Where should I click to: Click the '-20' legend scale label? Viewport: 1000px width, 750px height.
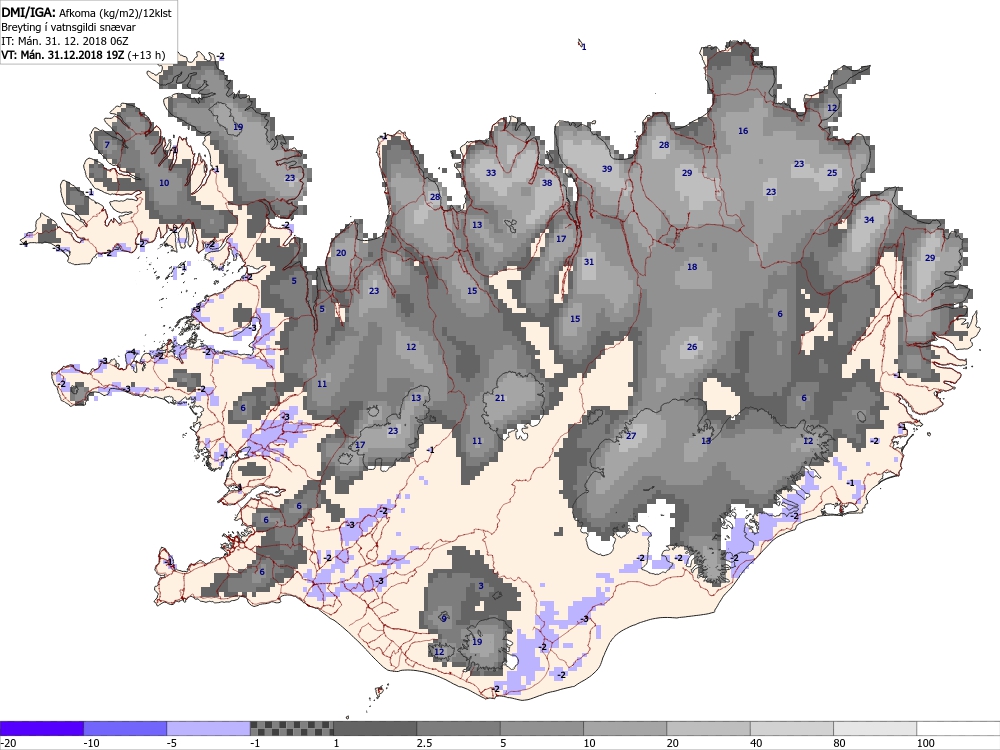(8, 743)
